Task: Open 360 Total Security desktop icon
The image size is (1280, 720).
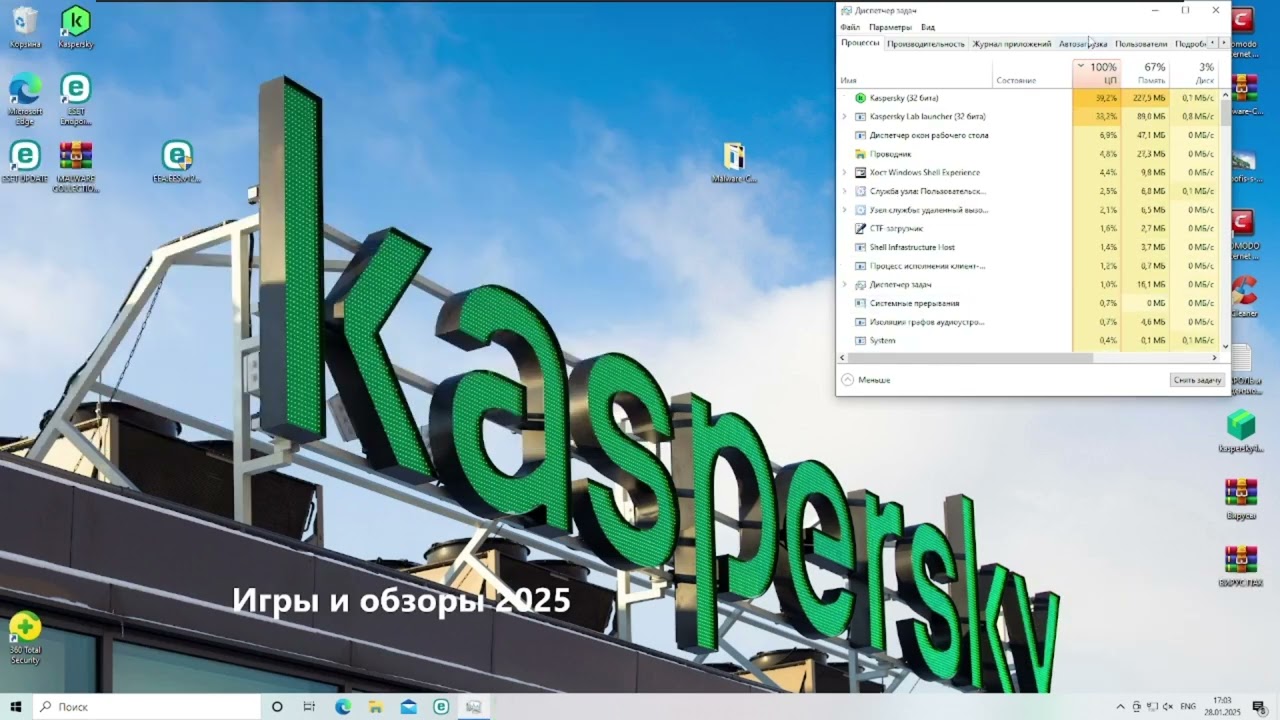Action: pyautogui.click(x=25, y=638)
